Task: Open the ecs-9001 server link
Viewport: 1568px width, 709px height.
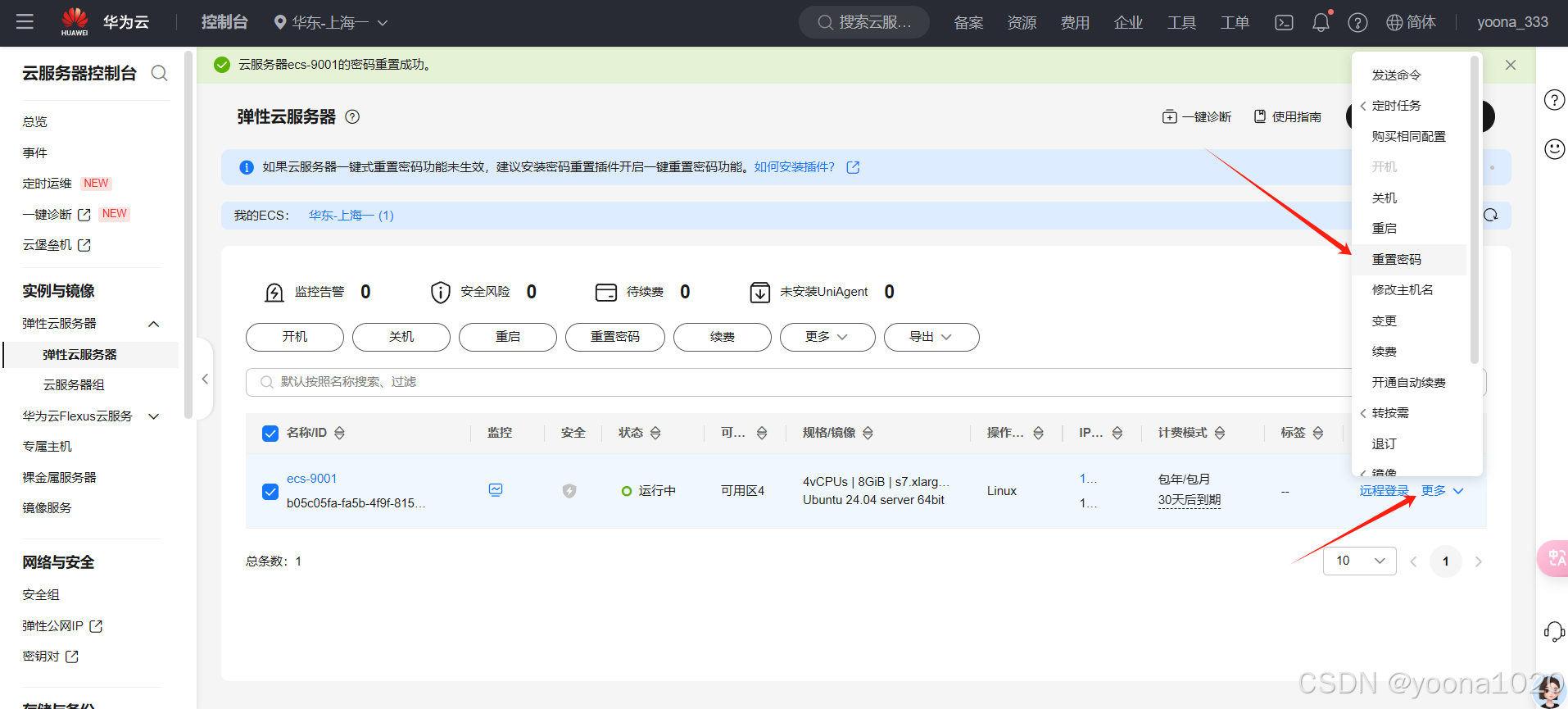Action: [x=311, y=479]
